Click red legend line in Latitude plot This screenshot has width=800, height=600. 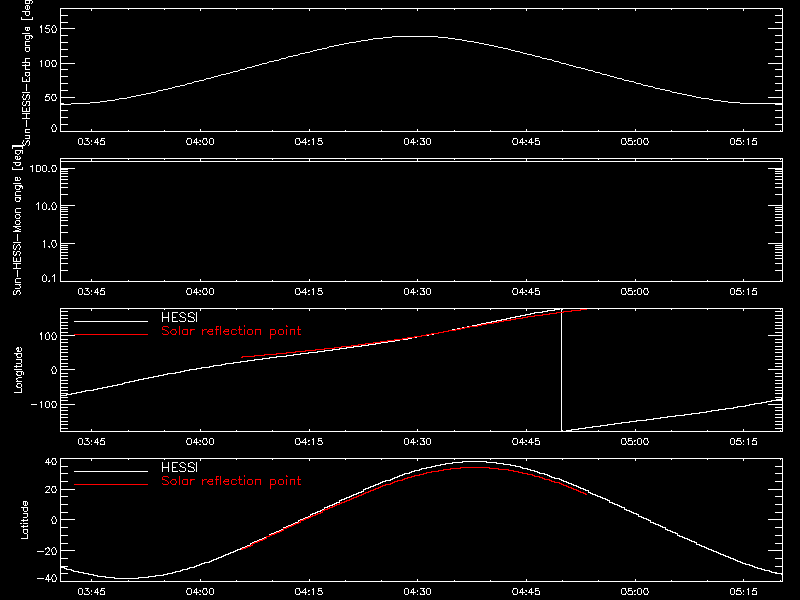(111, 485)
